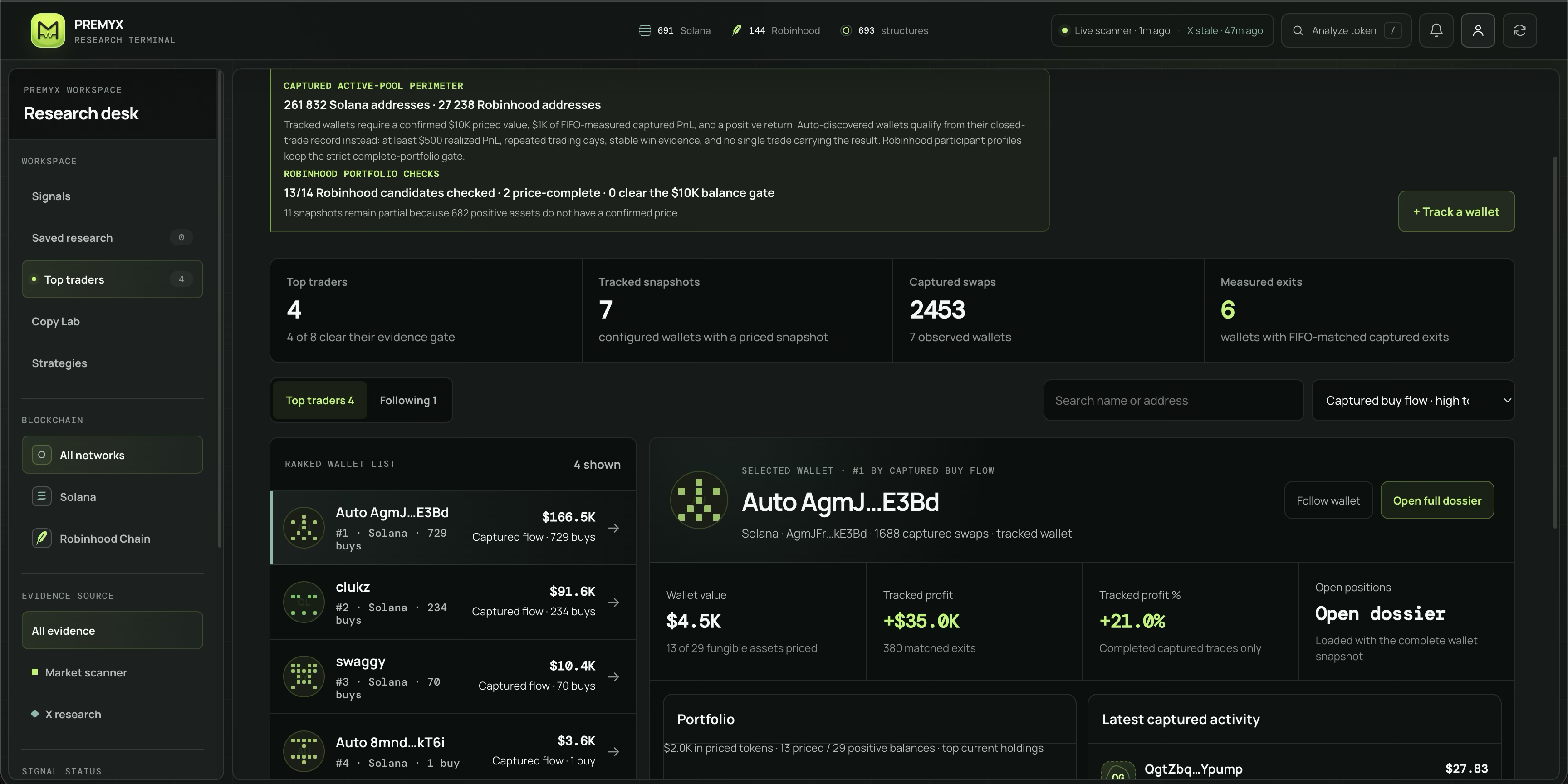The width and height of the screenshot is (1568, 784).
Task: Click the QgtZbq...Ypump token icon
Action: (x=1118, y=771)
